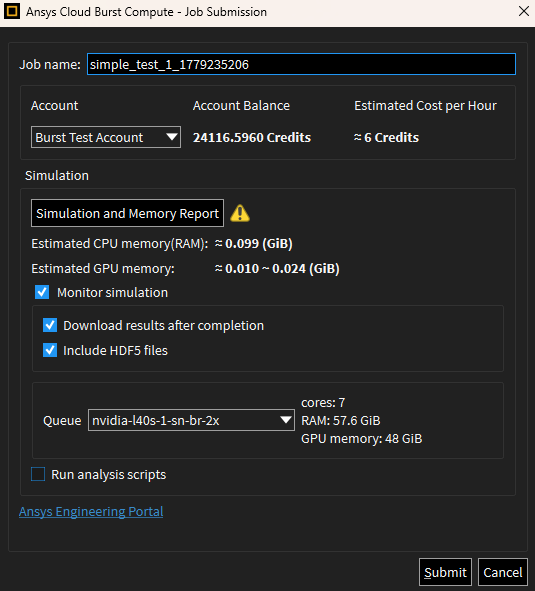Image resolution: width=535 pixels, height=591 pixels.
Task: Close the Job Submission dialog
Action: 524,11
